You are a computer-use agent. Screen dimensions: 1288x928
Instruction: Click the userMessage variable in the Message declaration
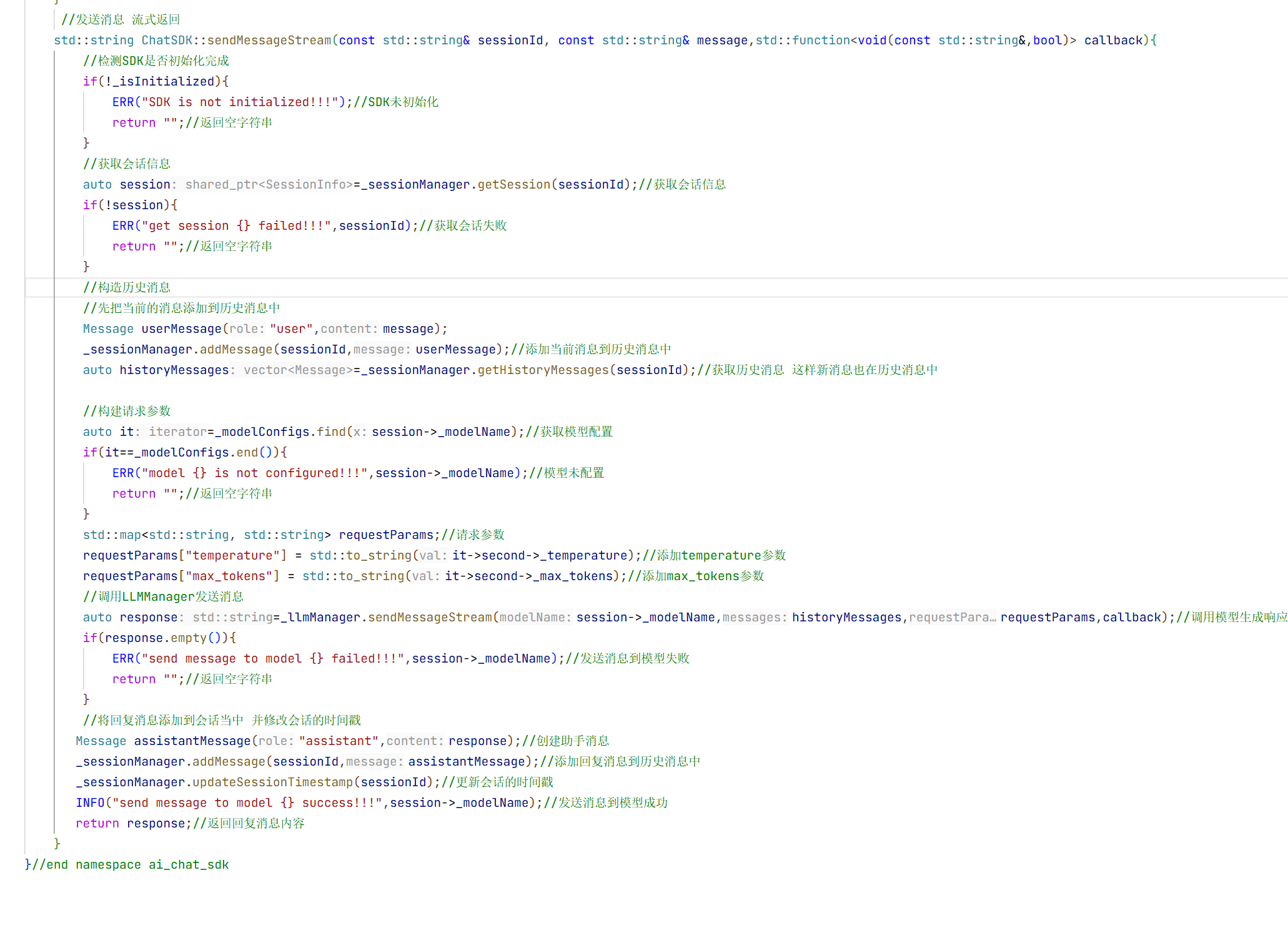click(x=181, y=329)
